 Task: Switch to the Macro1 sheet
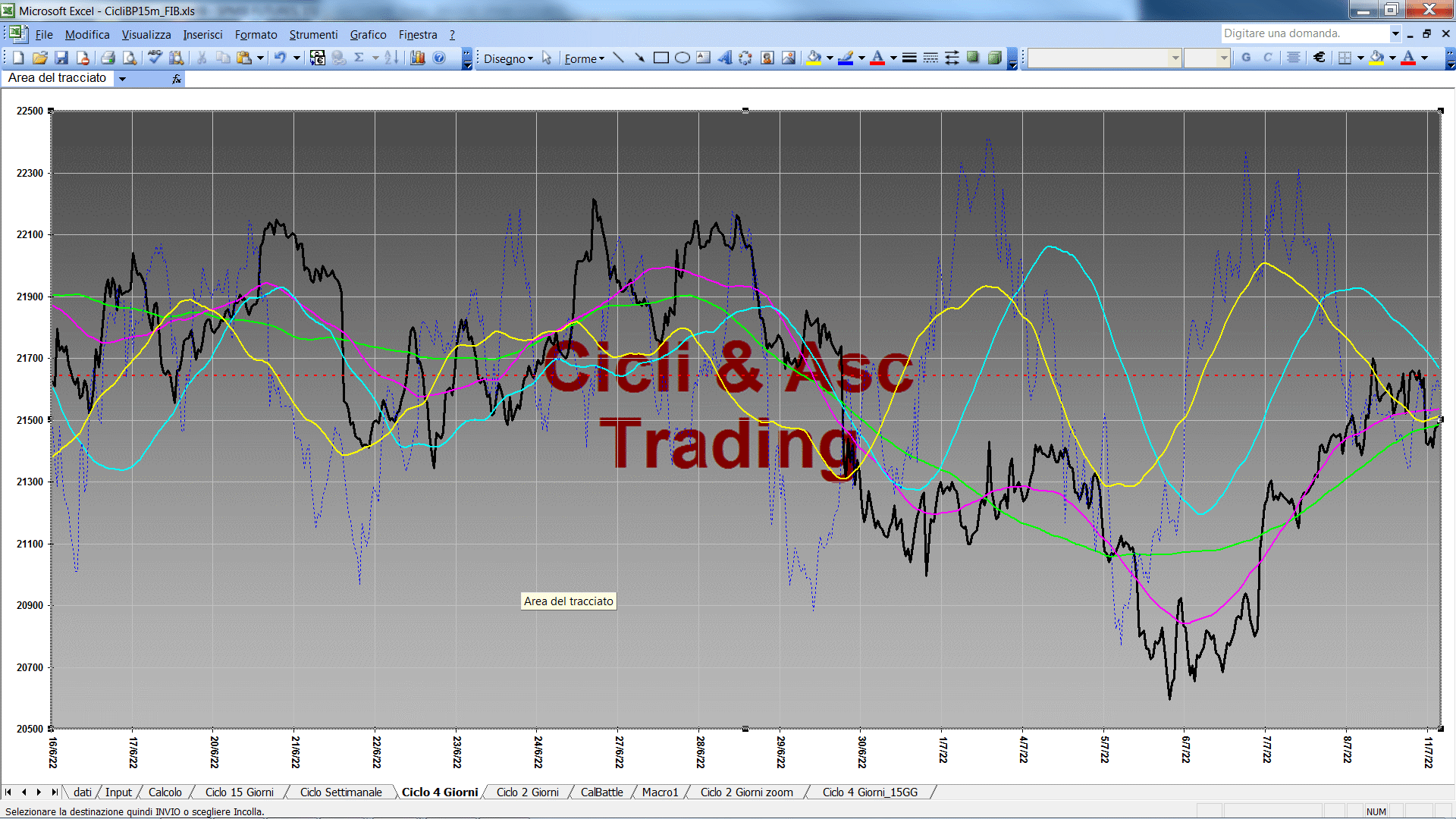pos(660,792)
